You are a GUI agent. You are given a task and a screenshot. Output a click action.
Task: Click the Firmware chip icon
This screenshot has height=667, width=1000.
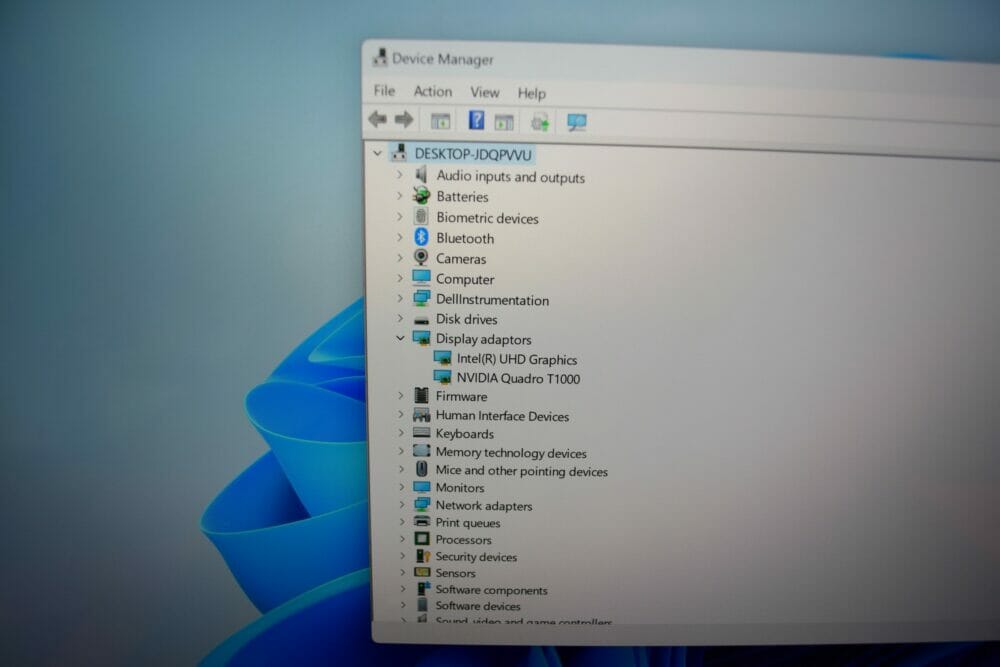click(422, 395)
